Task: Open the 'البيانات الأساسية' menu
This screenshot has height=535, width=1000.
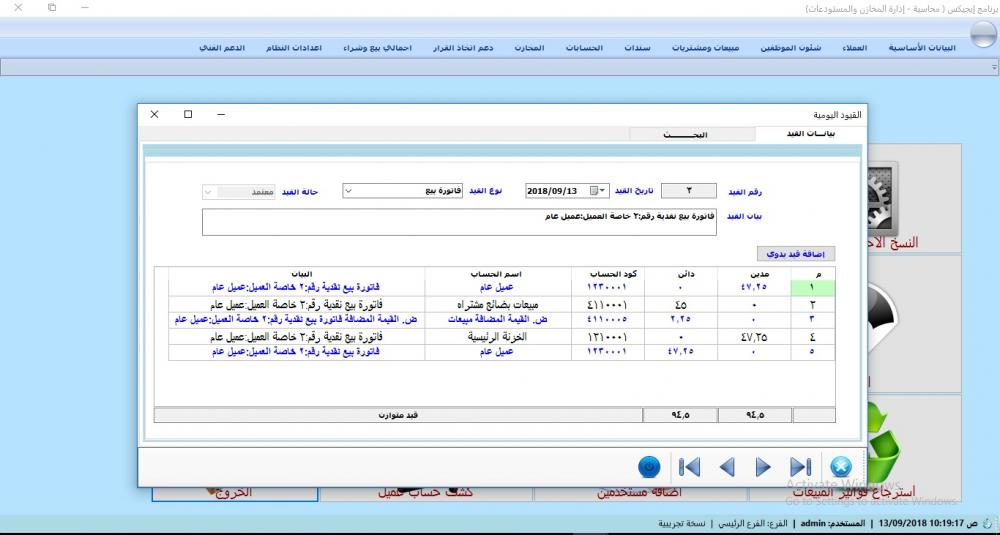Action: pyautogui.click(x=922, y=48)
